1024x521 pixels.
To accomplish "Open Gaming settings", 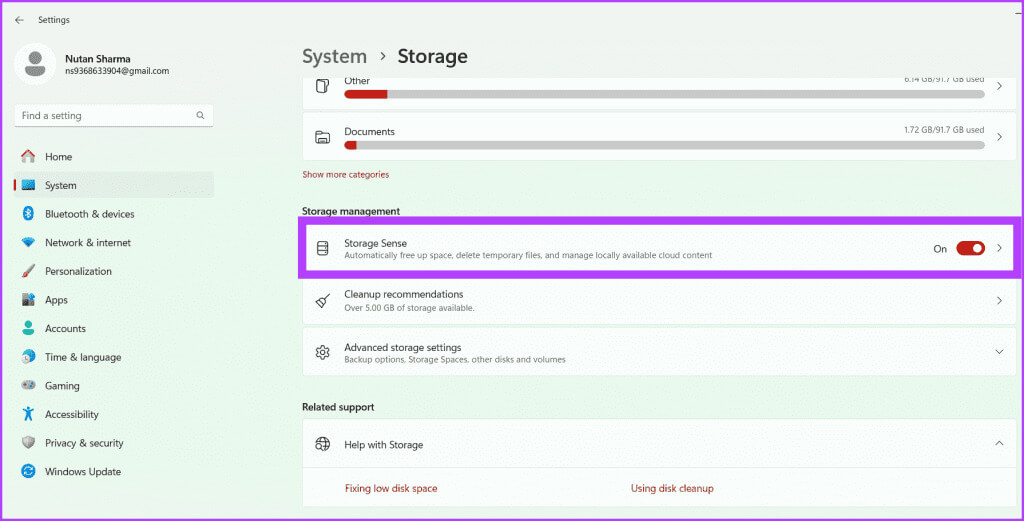I will click(114, 385).
